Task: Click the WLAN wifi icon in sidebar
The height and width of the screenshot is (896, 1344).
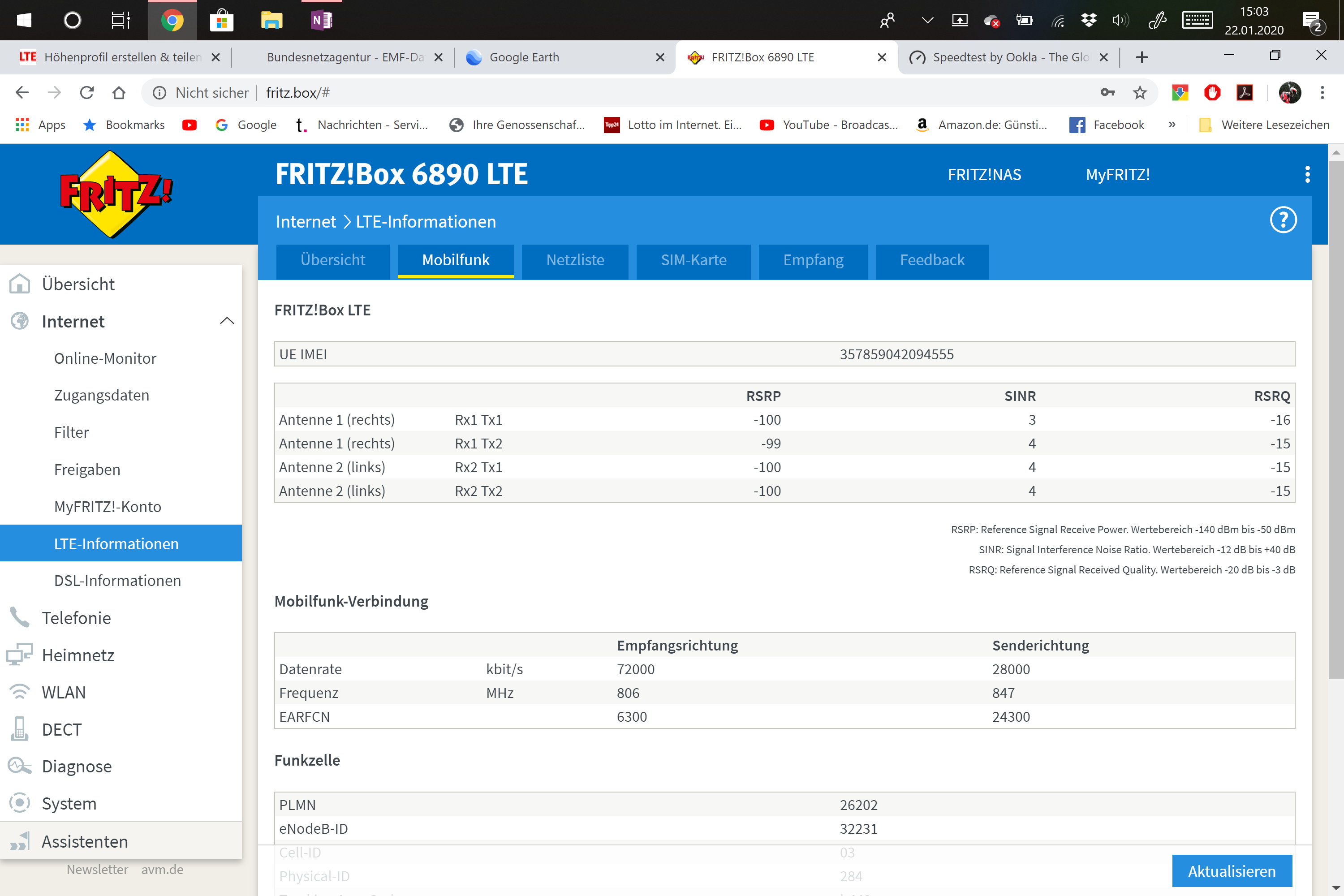Action: 20,692
